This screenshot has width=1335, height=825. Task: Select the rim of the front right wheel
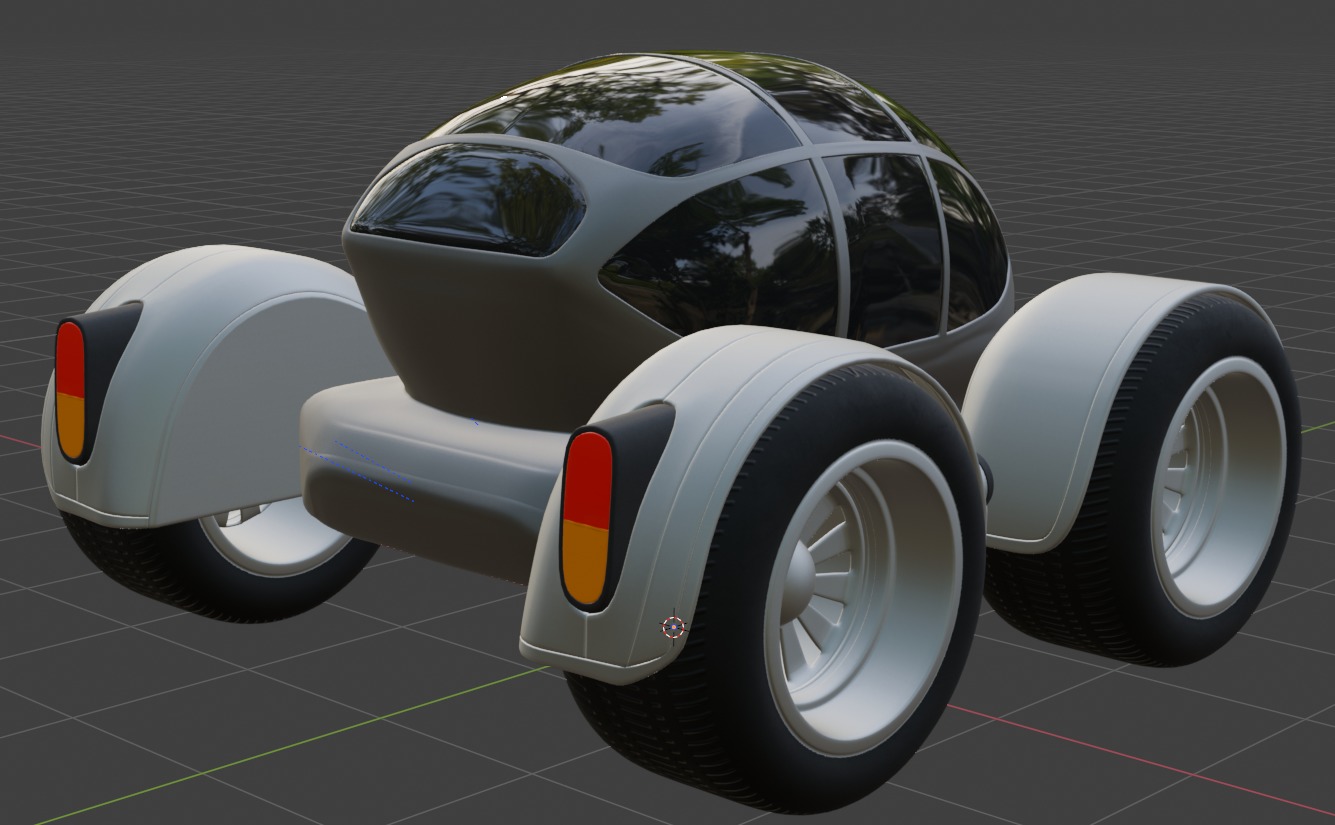pyautogui.click(x=1218, y=486)
